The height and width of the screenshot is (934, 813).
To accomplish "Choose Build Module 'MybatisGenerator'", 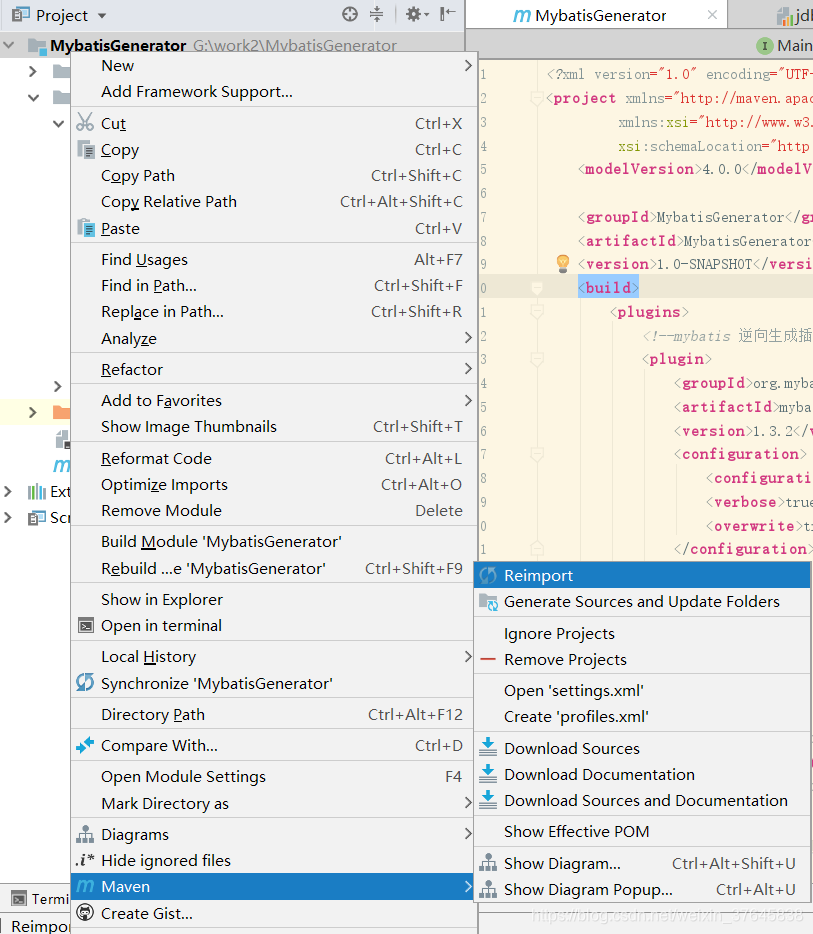I will (274, 541).
